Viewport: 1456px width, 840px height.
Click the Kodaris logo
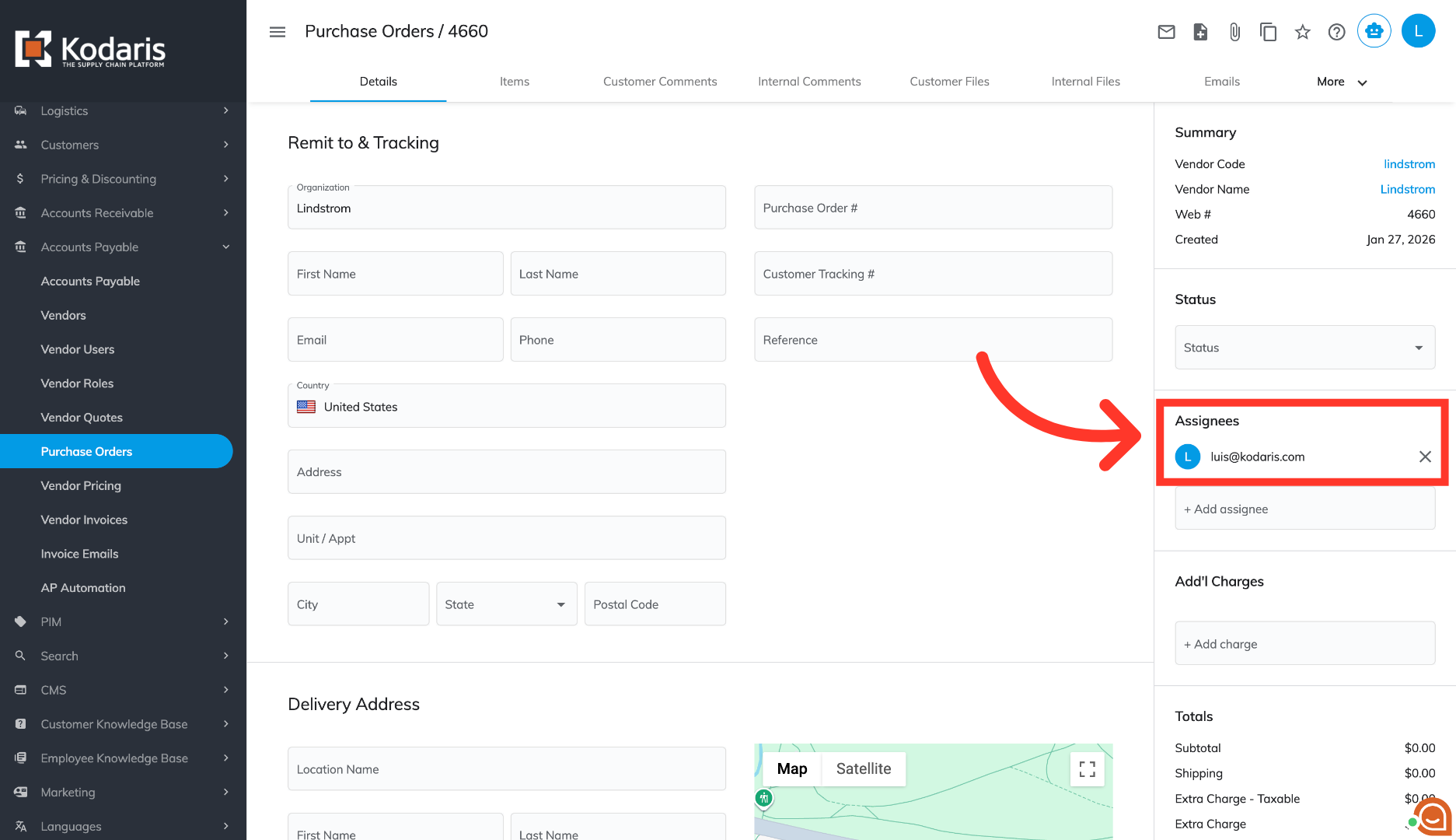pos(90,50)
